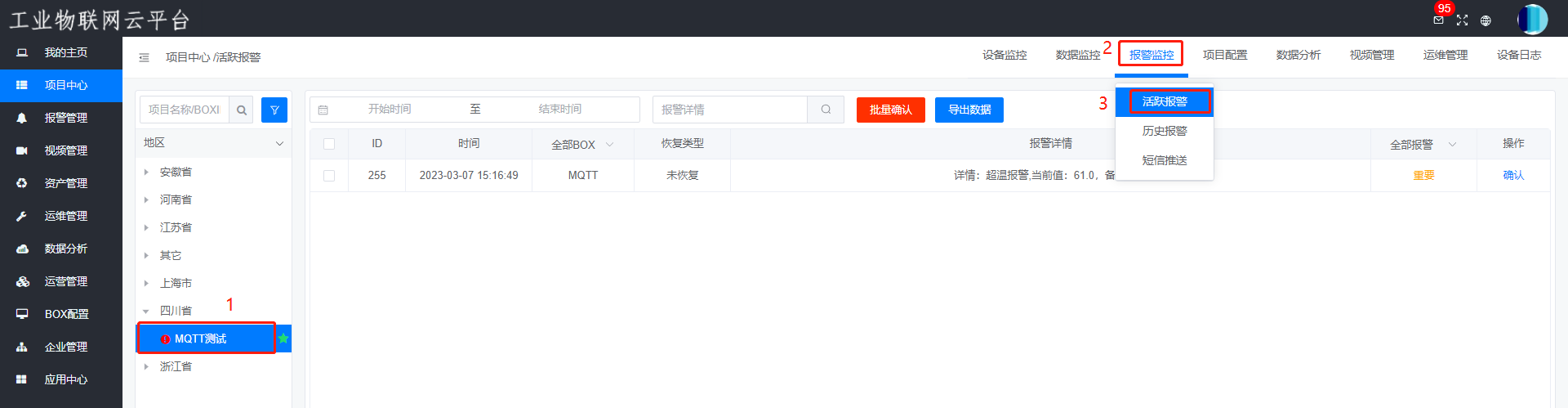The image size is (1568, 408).
Task: Click the blue filter funnel button
Action: (x=274, y=110)
